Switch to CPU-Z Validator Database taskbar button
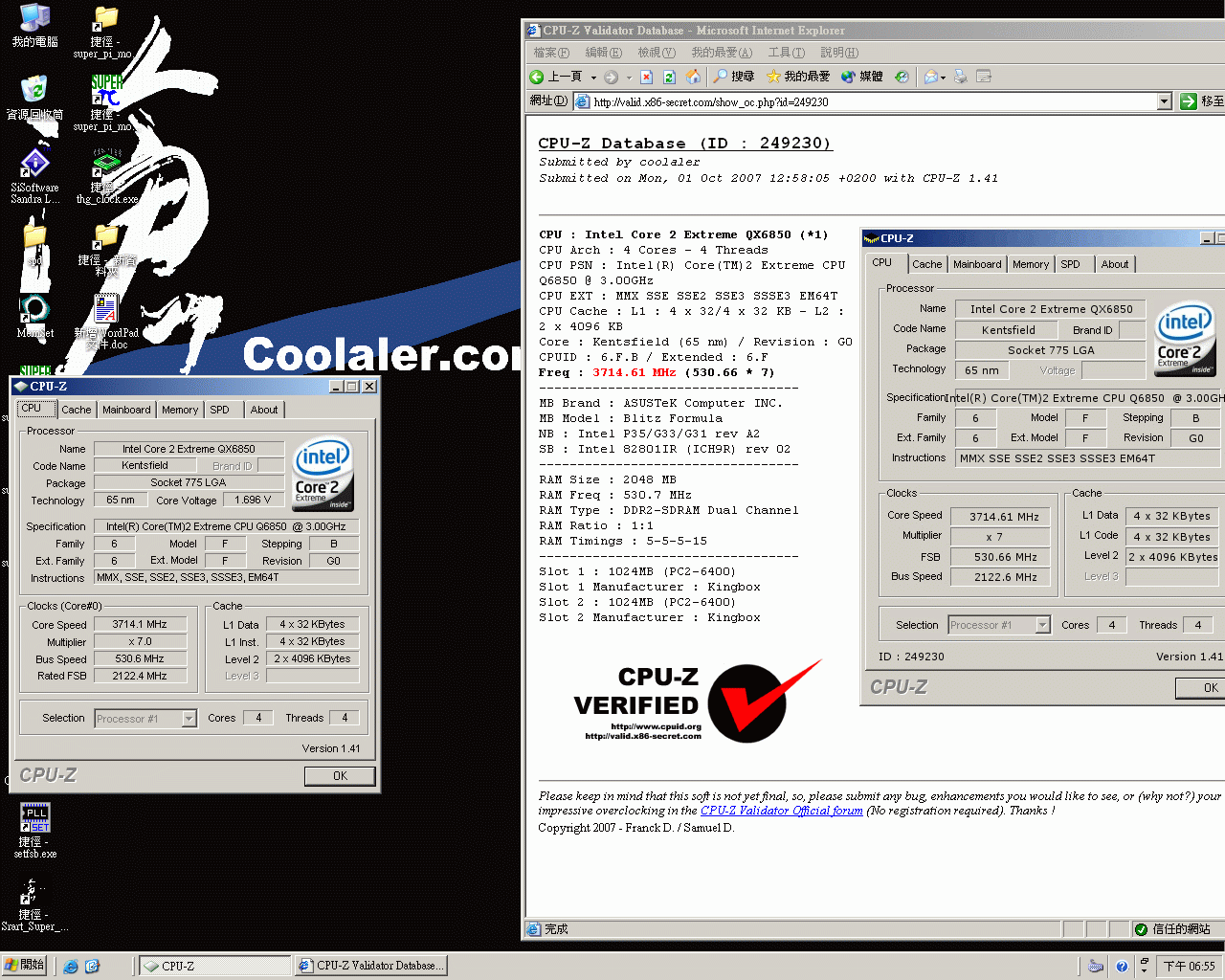 [370, 967]
